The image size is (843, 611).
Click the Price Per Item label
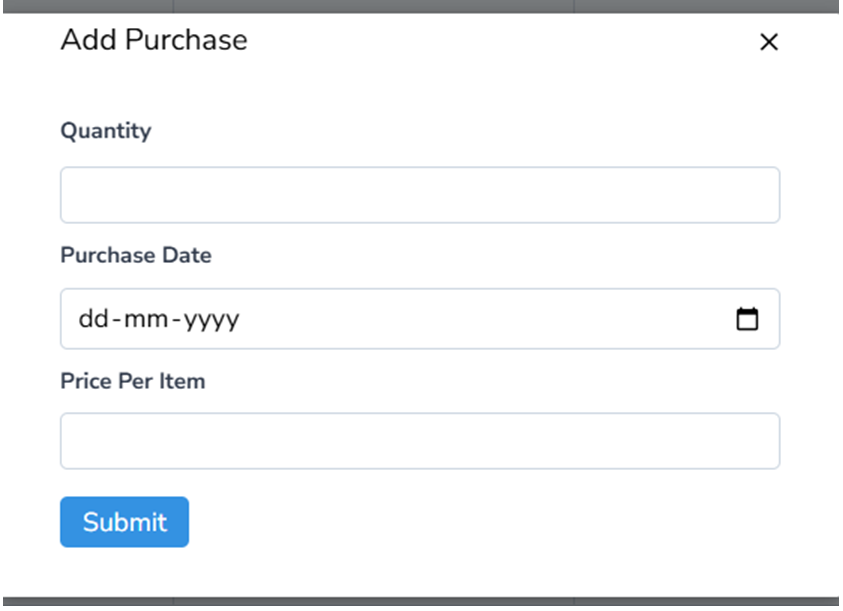click(133, 381)
